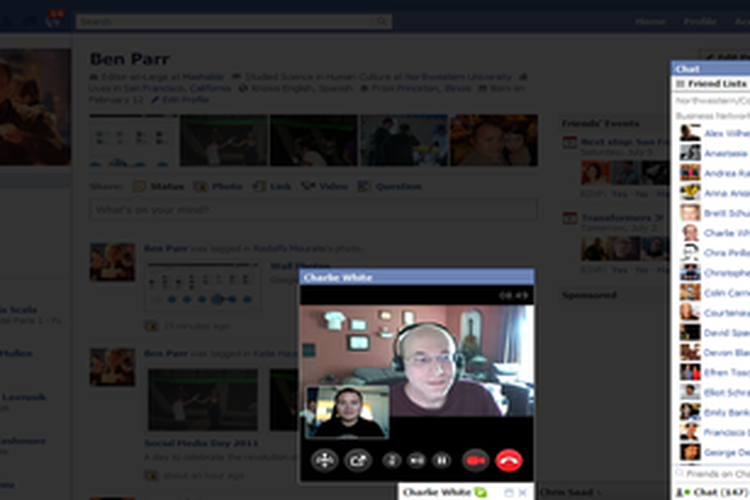Close the Charlie White chat tab
Image resolution: width=750 pixels, height=500 pixels.
pos(522,492)
